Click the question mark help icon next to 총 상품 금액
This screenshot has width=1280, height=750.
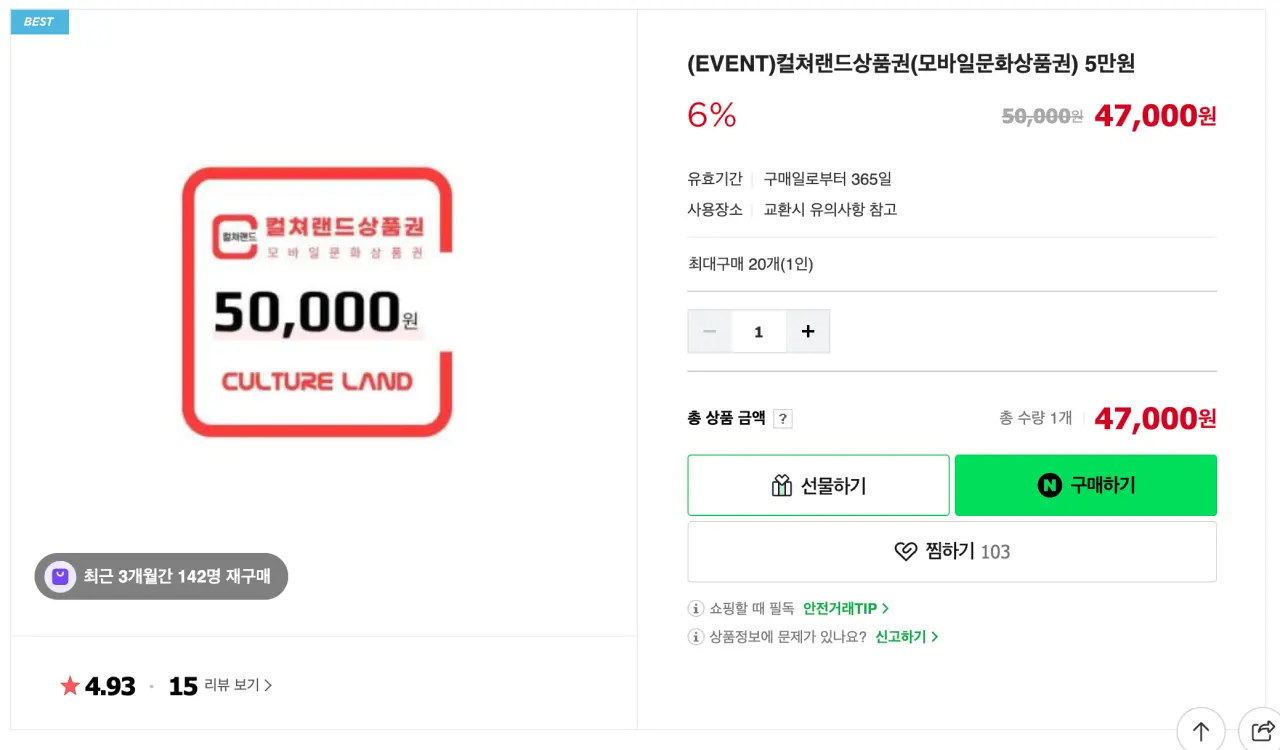tap(783, 419)
